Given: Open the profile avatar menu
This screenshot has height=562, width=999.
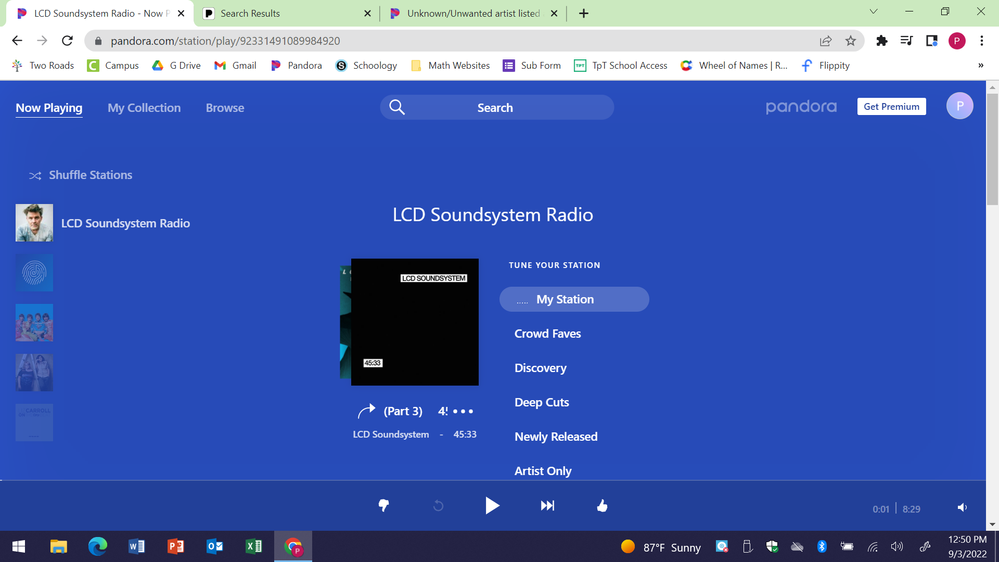Looking at the screenshot, I should pyautogui.click(x=959, y=107).
